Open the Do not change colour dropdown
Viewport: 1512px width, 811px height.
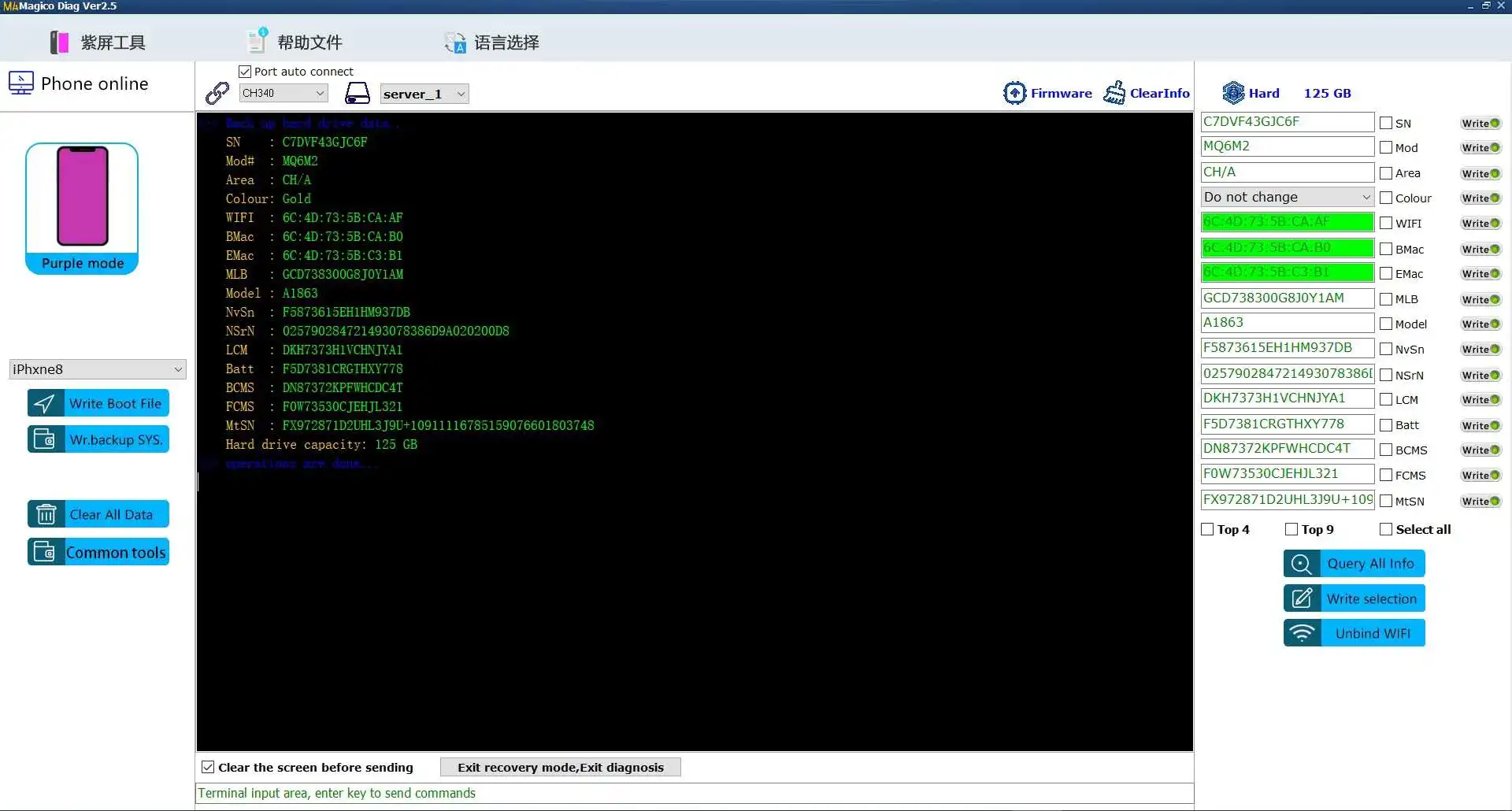click(x=1288, y=197)
